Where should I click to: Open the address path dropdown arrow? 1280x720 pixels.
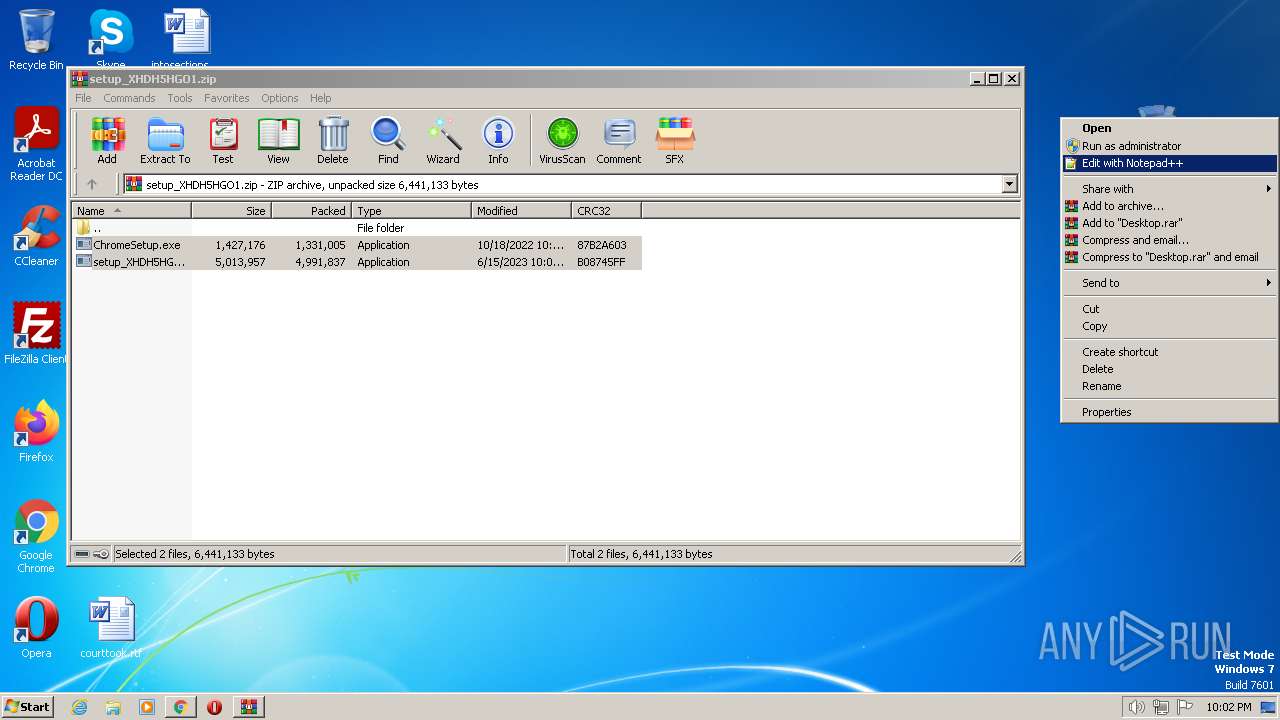point(1009,184)
